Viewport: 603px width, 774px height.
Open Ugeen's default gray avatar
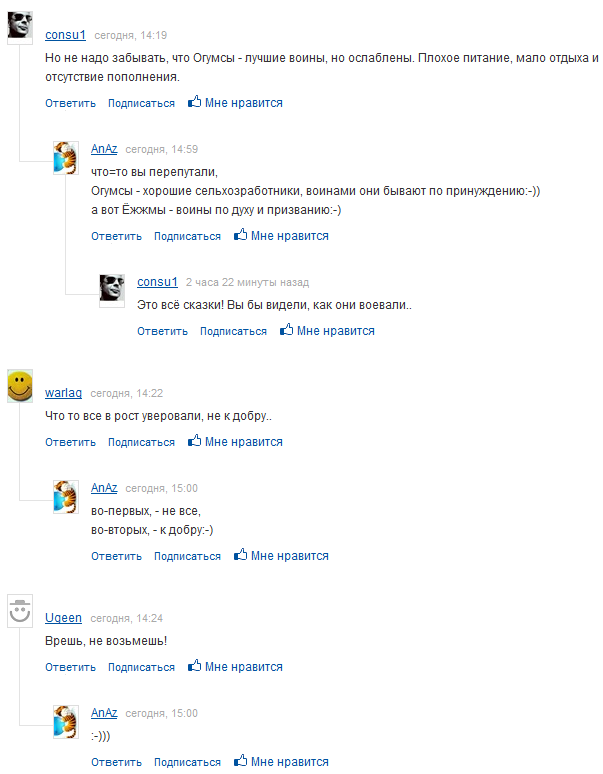tap(20, 611)
